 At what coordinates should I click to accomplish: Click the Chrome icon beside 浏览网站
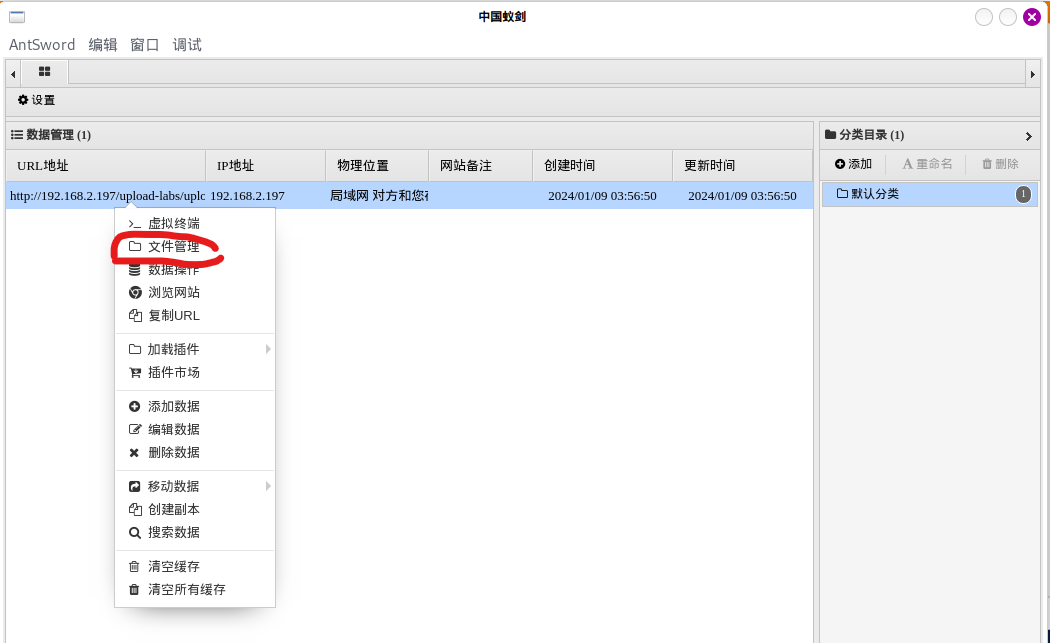[135, 293]
